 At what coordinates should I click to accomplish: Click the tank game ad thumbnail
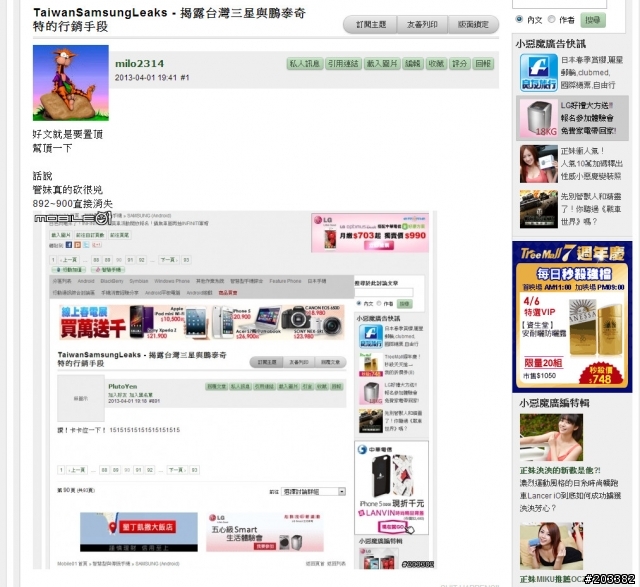pos(539,209)
